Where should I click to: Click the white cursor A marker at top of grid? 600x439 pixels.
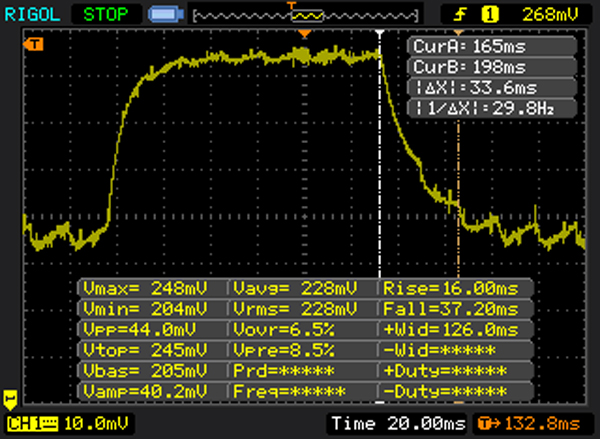[380, 34]
